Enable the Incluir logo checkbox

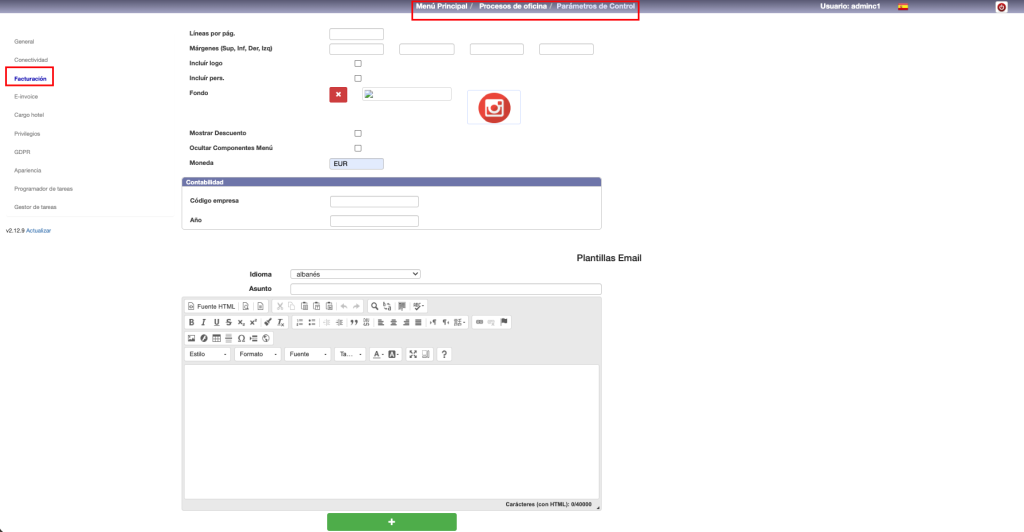click(x=358, y=63)
